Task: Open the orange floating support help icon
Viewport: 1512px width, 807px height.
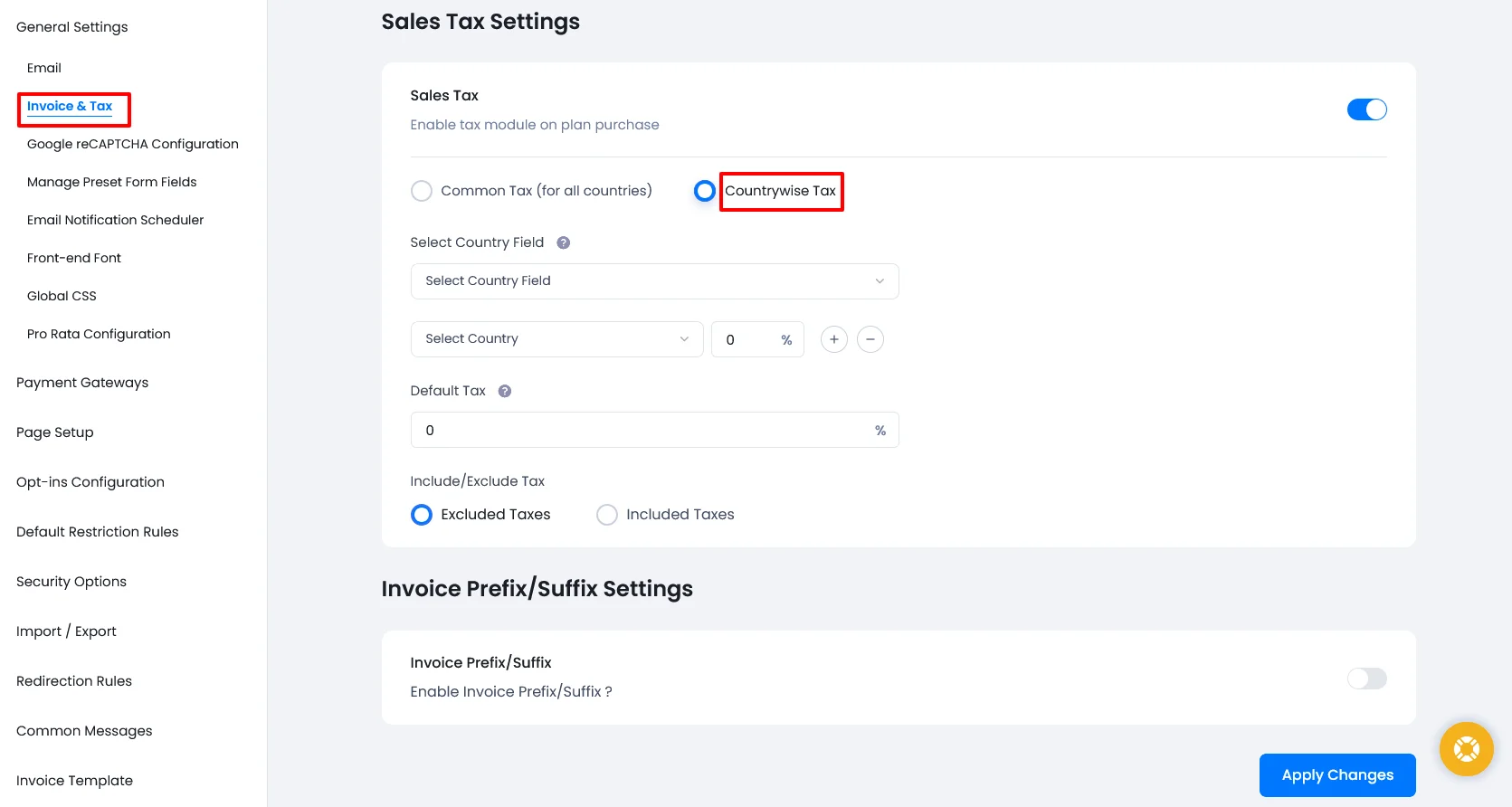Action: (1466, 749)
